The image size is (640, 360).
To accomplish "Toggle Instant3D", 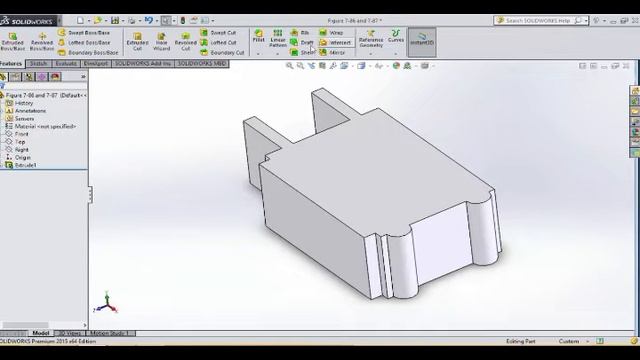I will click(x=422, y=42).
